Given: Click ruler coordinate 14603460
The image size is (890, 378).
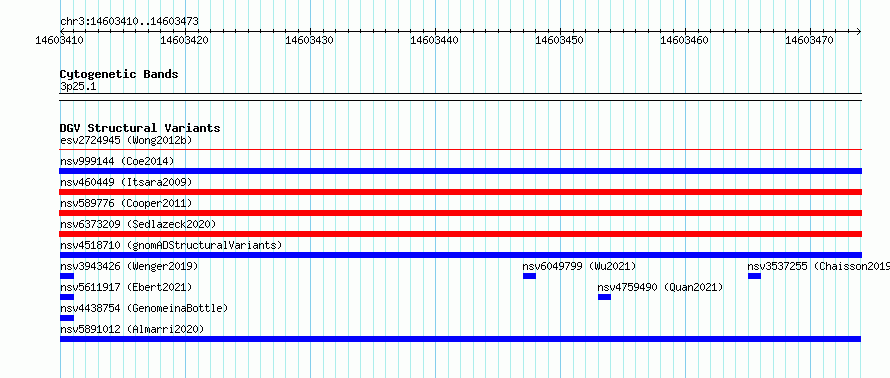Looking at the screenshot, I should point(684,40).
